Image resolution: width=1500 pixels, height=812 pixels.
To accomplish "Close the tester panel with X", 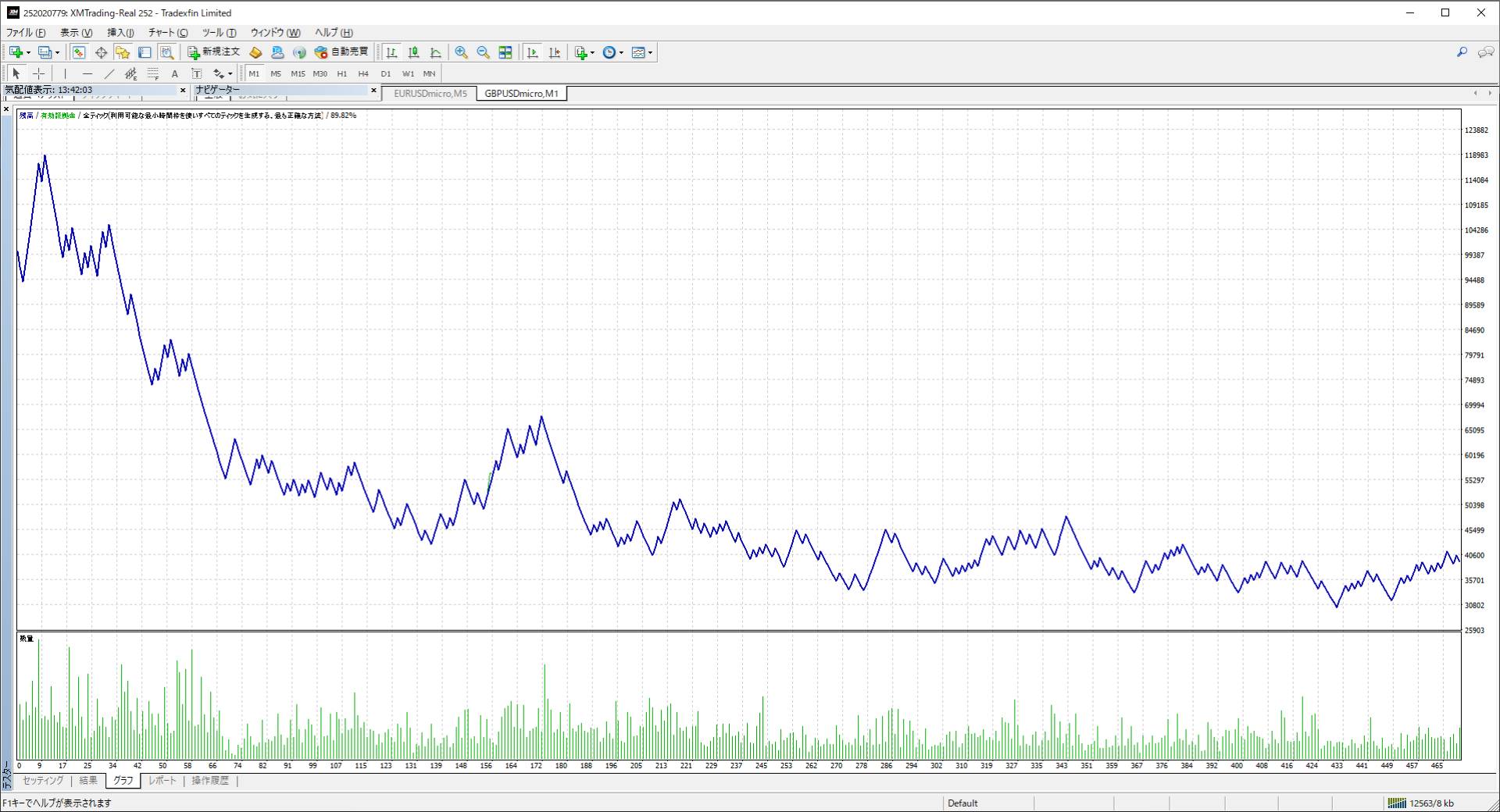I will click(x=6, y=109).
